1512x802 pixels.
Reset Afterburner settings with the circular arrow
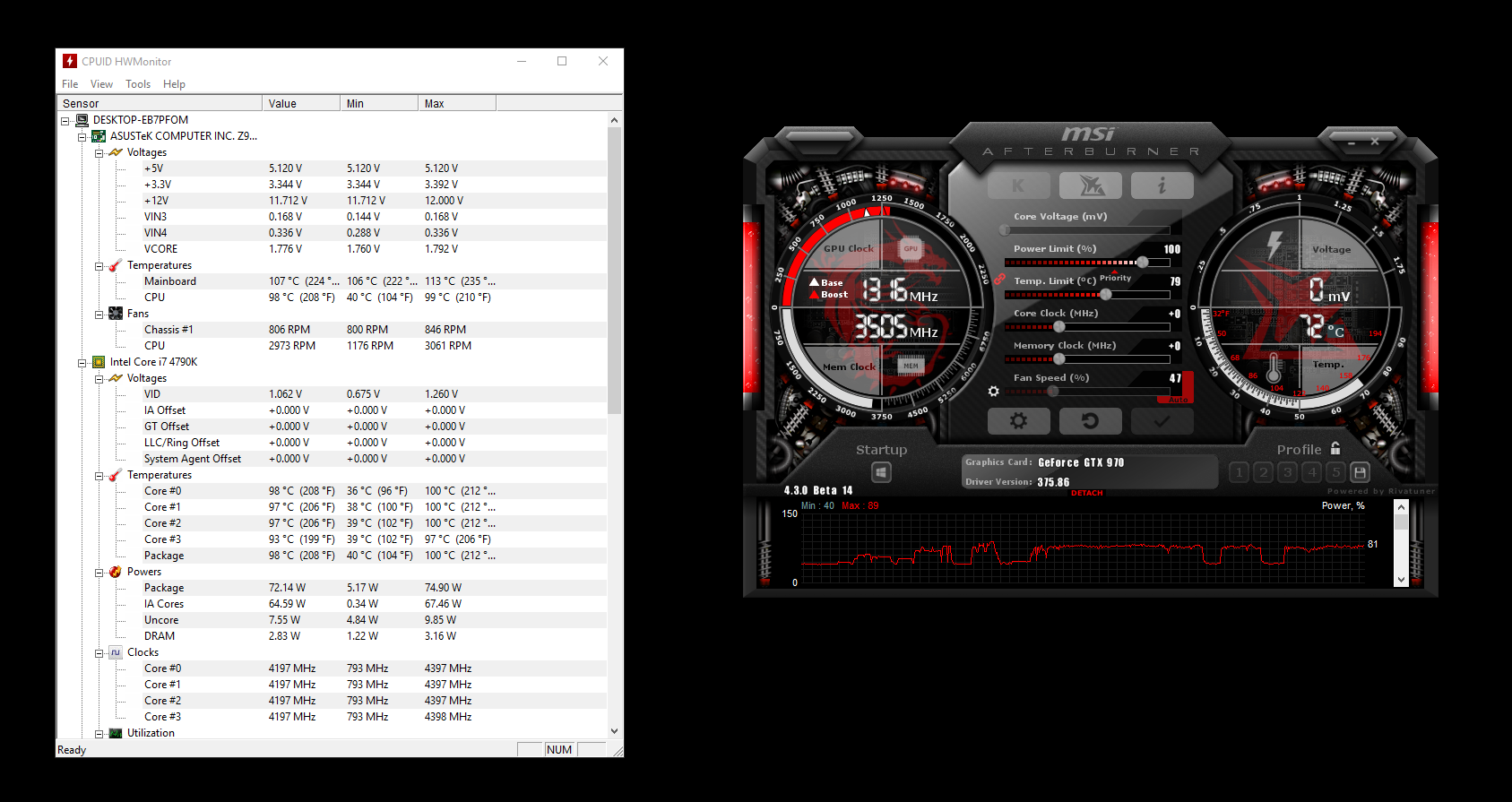(x=1090, y=420)
